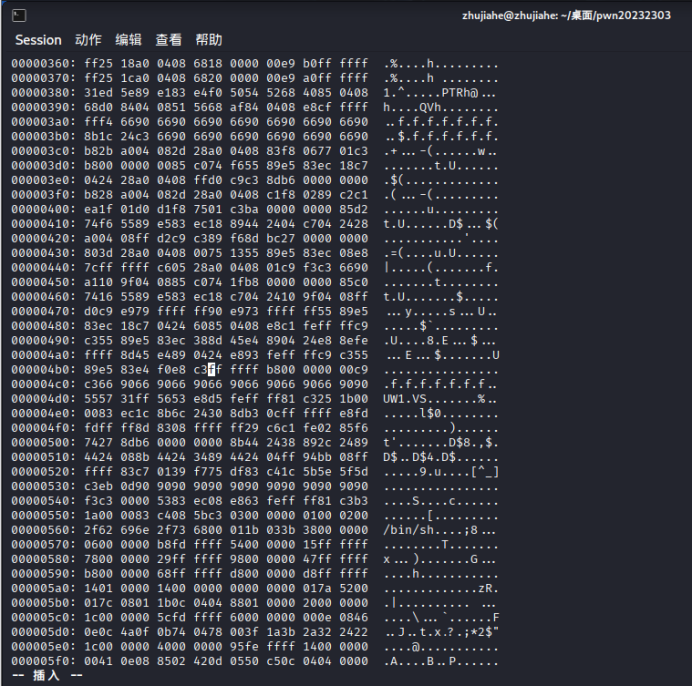Click offset 00000590: at line start
This screenshot has height=687, width=692.
coord(44,573)
